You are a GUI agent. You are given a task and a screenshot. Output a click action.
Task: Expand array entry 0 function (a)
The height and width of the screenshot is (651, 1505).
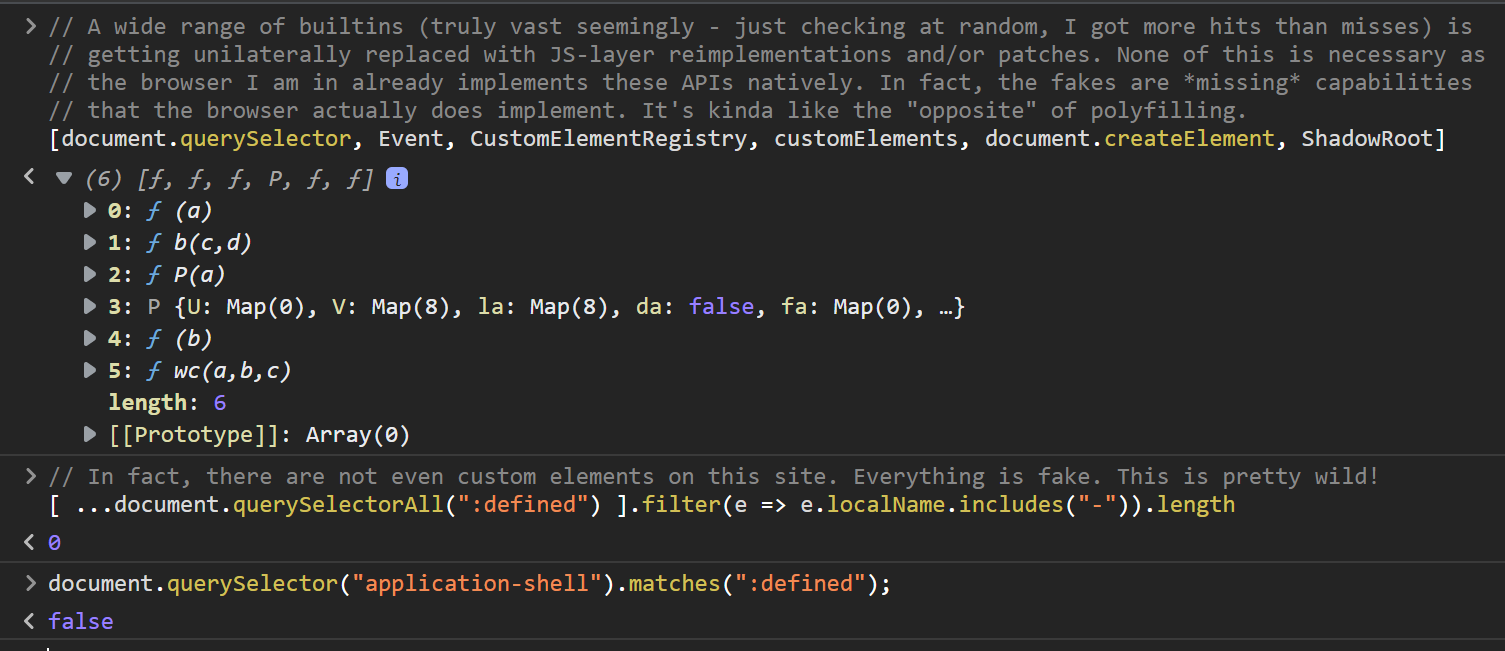coord(89,210)
